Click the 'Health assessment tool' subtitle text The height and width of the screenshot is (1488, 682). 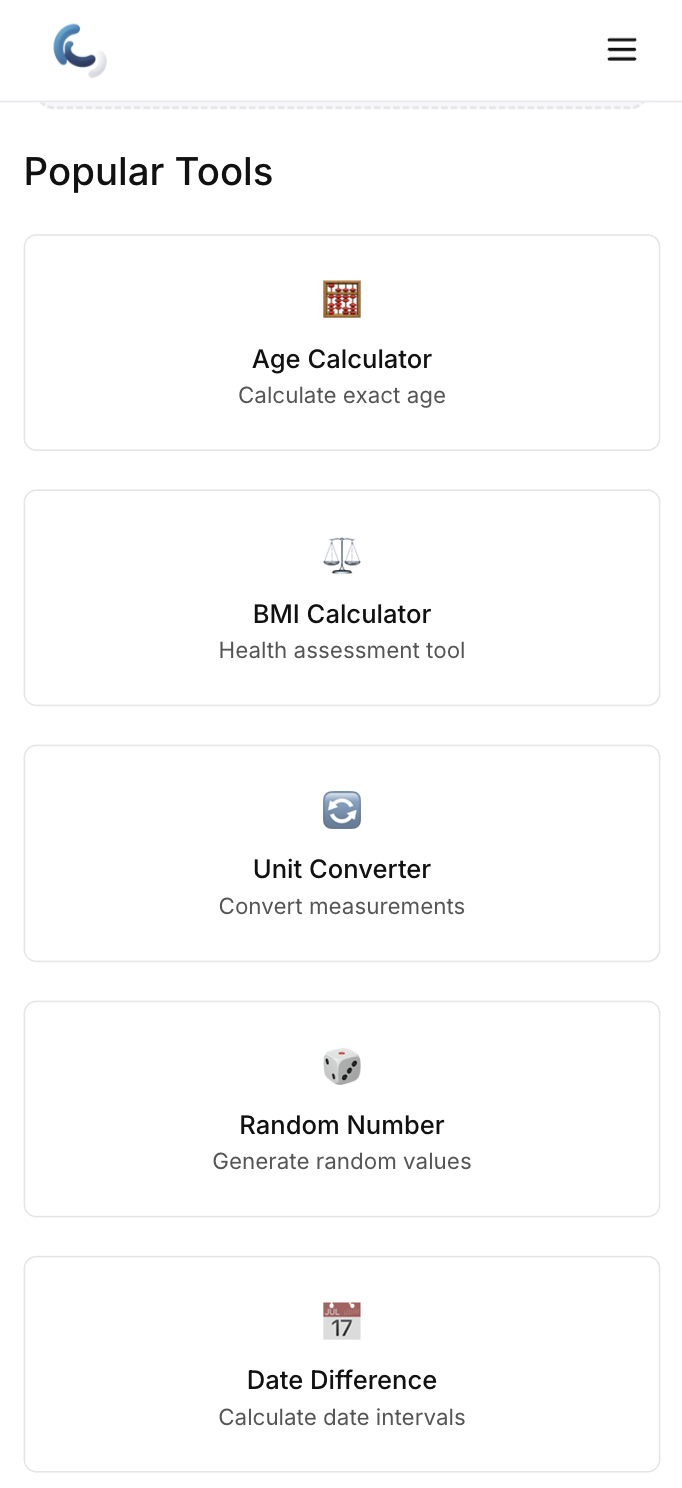click(342, 650)
